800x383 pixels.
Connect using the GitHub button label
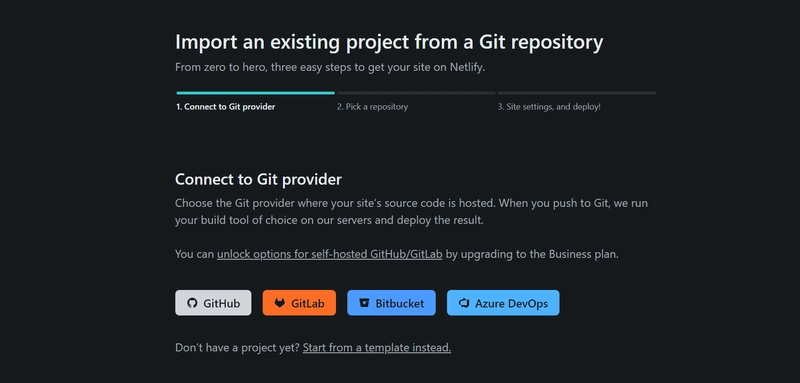point(221,303)
